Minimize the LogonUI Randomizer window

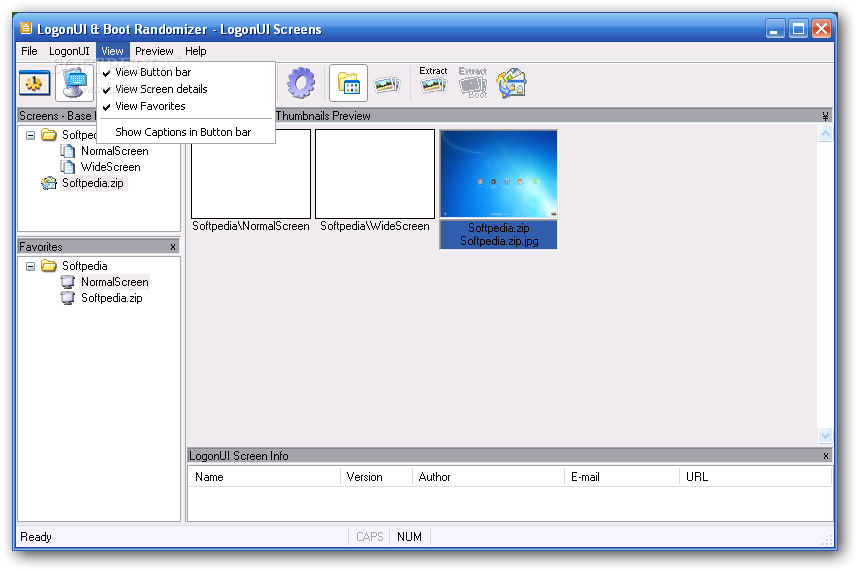click(774, 28)
